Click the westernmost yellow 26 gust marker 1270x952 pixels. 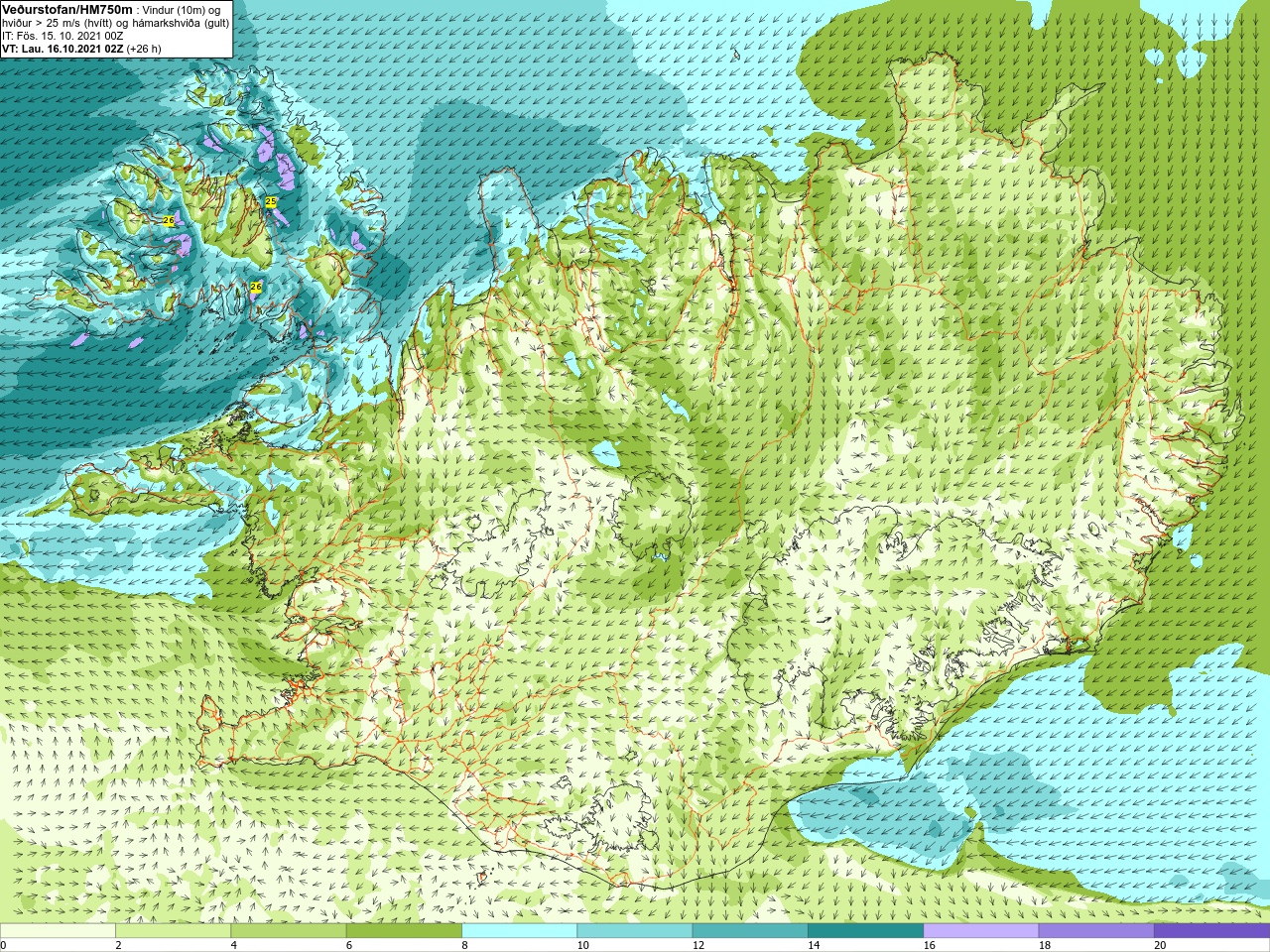(x=169, y=220)
